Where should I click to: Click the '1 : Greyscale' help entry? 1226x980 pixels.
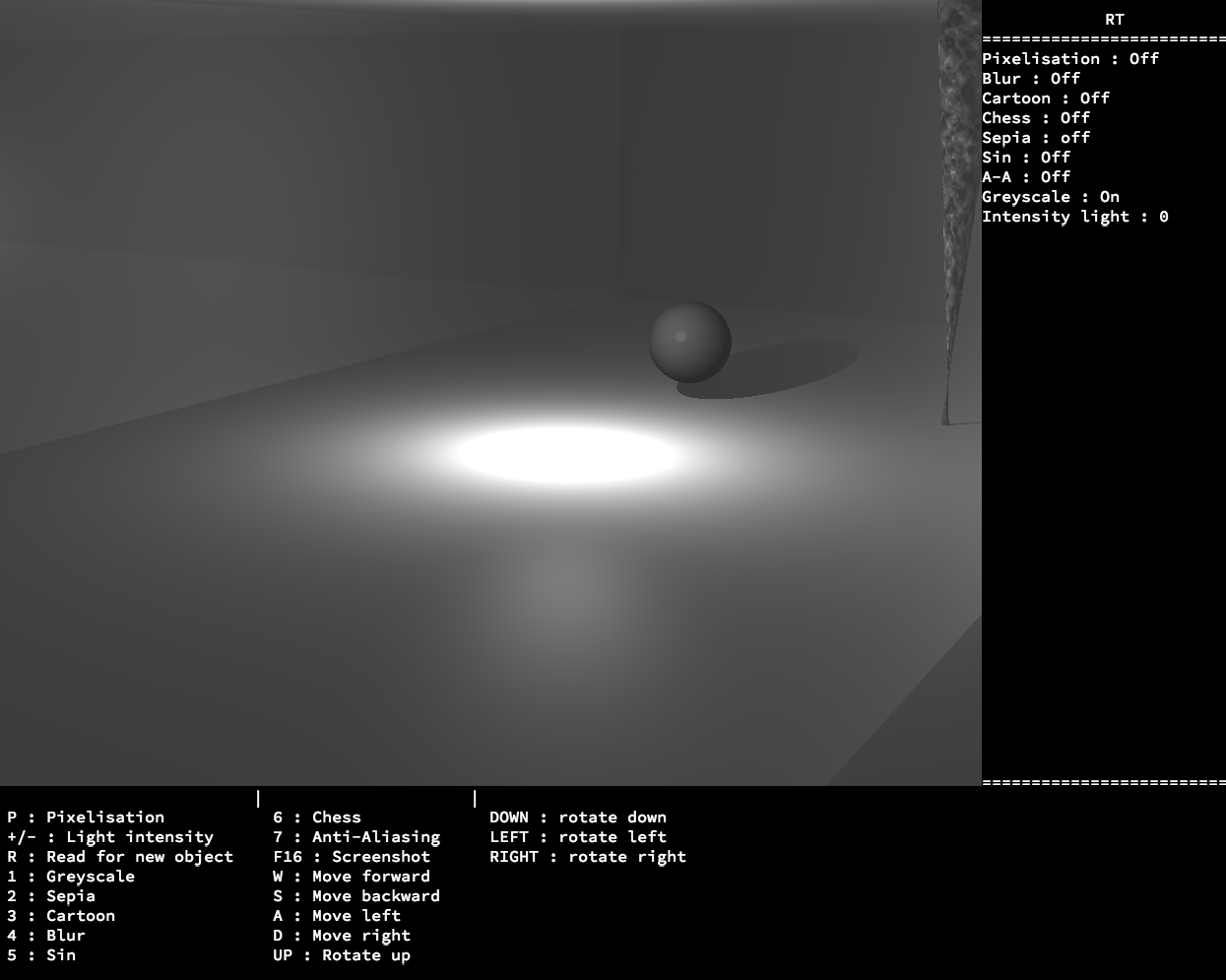pyautogui.click(x=71, y=877)
